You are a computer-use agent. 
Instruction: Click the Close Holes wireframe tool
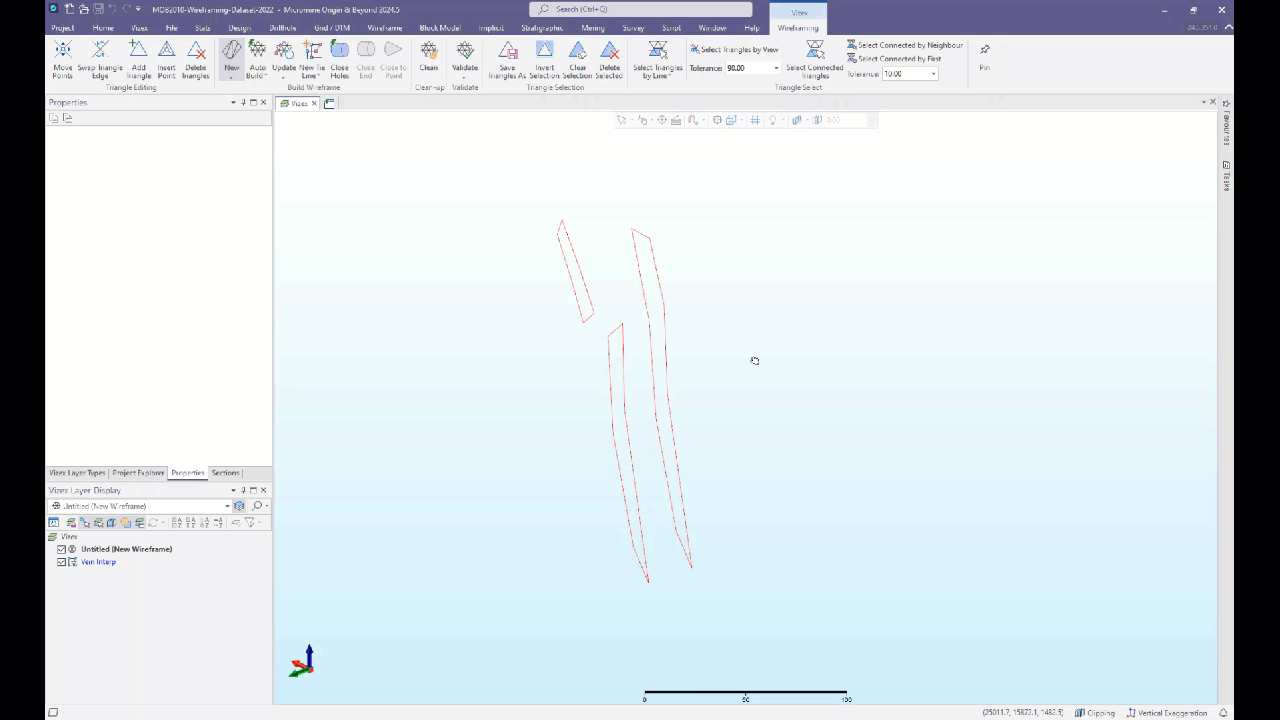coord(339,60)
